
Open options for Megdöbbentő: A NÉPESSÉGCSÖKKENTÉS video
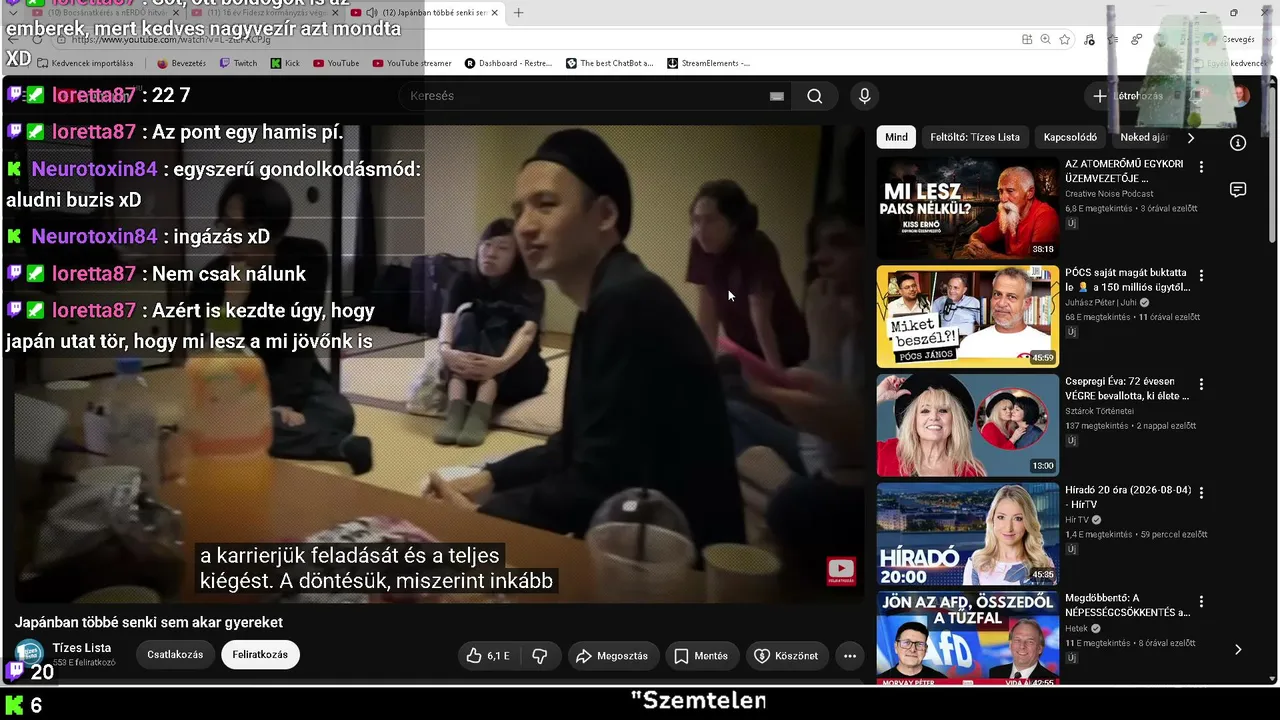1202,602
